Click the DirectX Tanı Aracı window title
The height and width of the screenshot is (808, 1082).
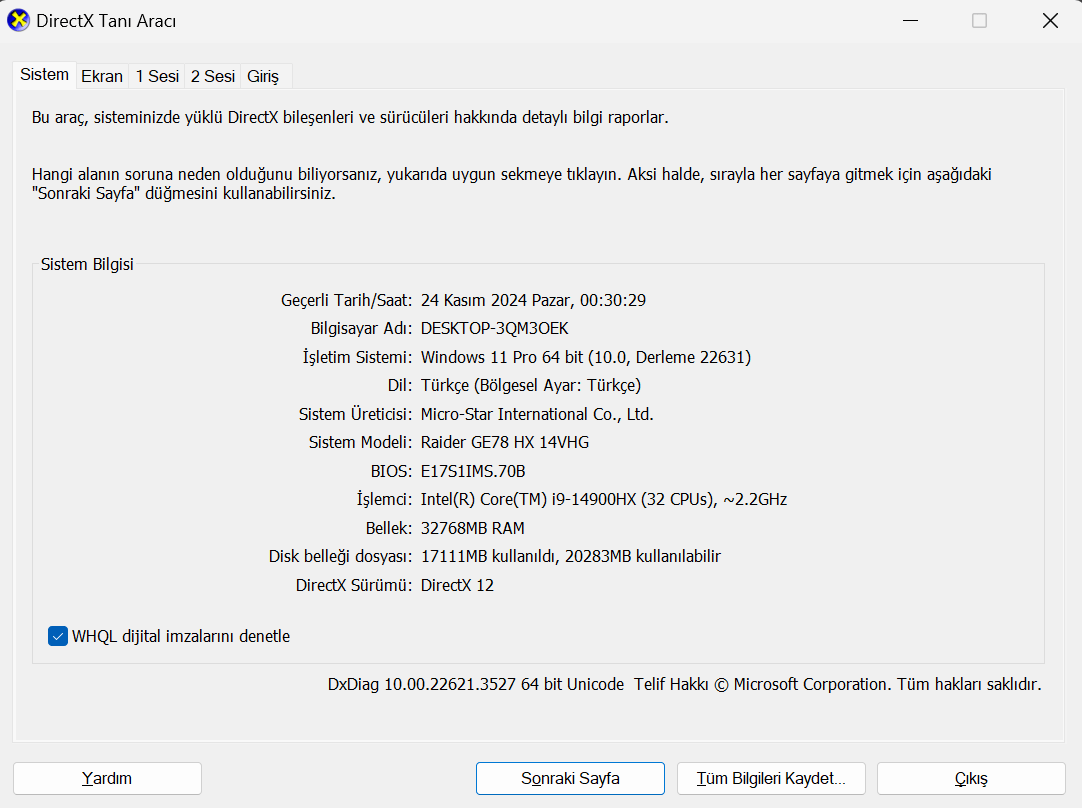[106, 21]
